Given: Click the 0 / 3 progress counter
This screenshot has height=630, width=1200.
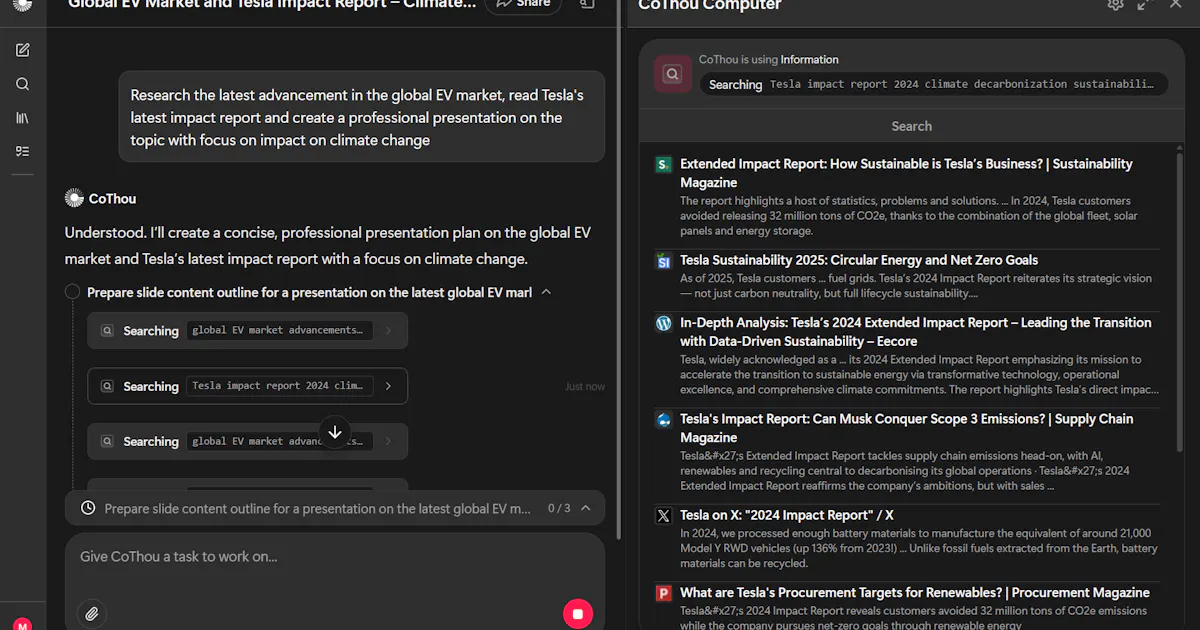Looking at the screenshot, I should click(559, 508).
